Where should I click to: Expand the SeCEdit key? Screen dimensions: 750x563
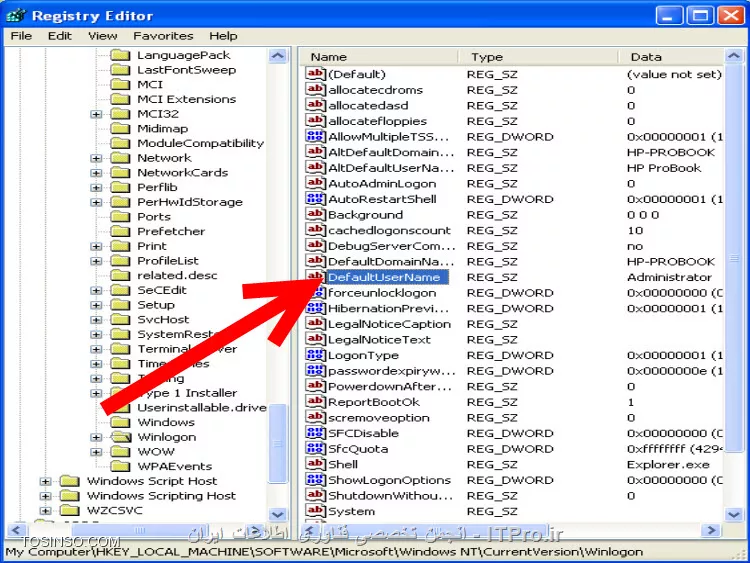[96, 290]
